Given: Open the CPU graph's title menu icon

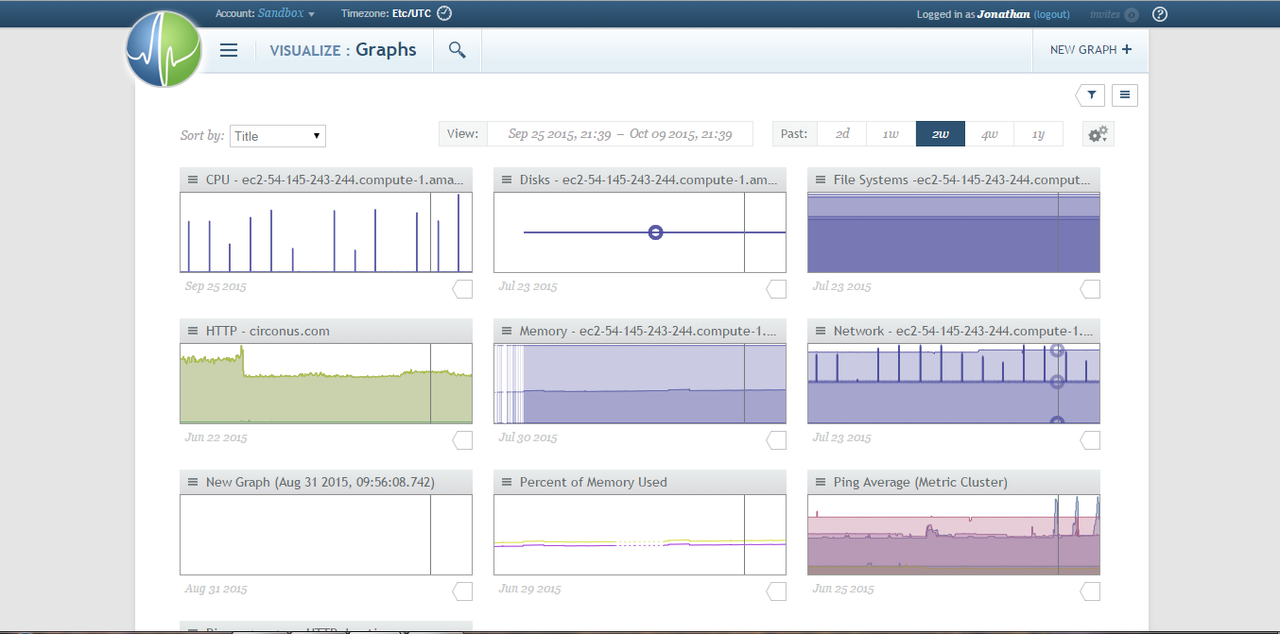Looking at the screenshot, I should point(192,179).
